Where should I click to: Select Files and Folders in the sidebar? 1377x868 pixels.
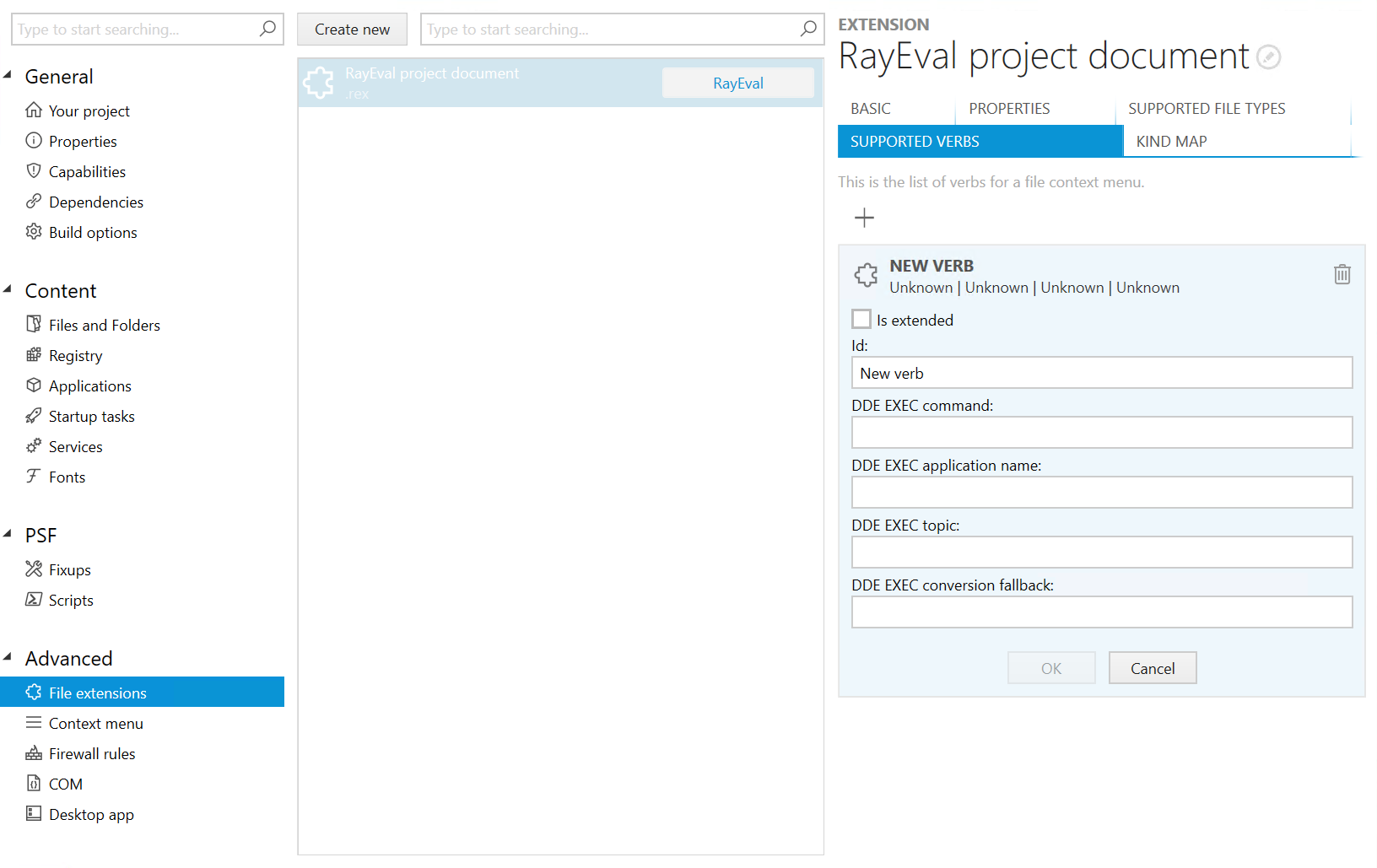click(104, 325)
